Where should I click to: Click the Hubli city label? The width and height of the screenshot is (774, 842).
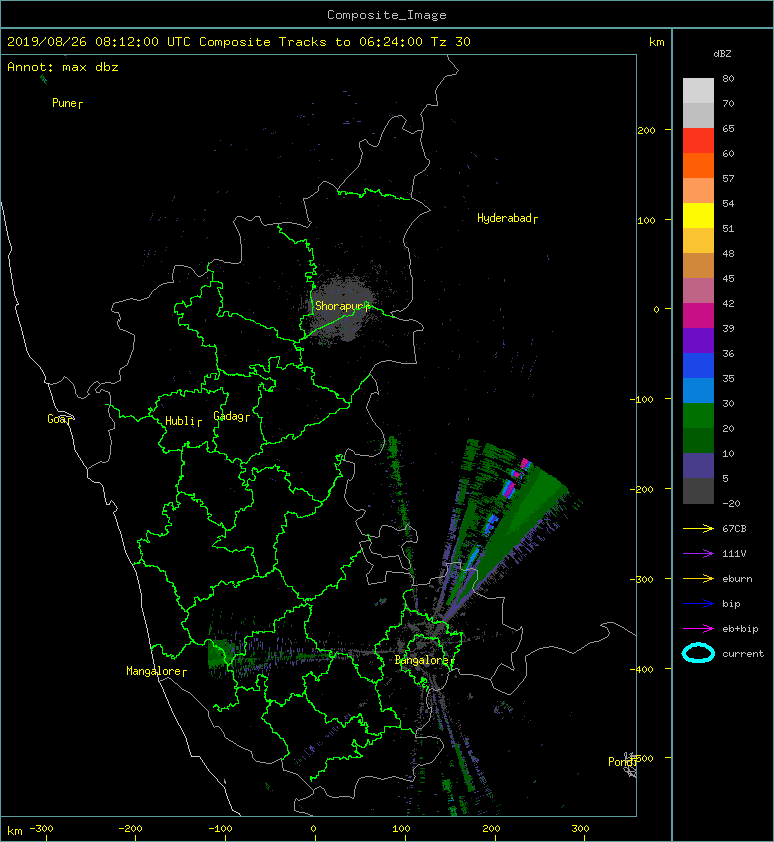[183, 421]
